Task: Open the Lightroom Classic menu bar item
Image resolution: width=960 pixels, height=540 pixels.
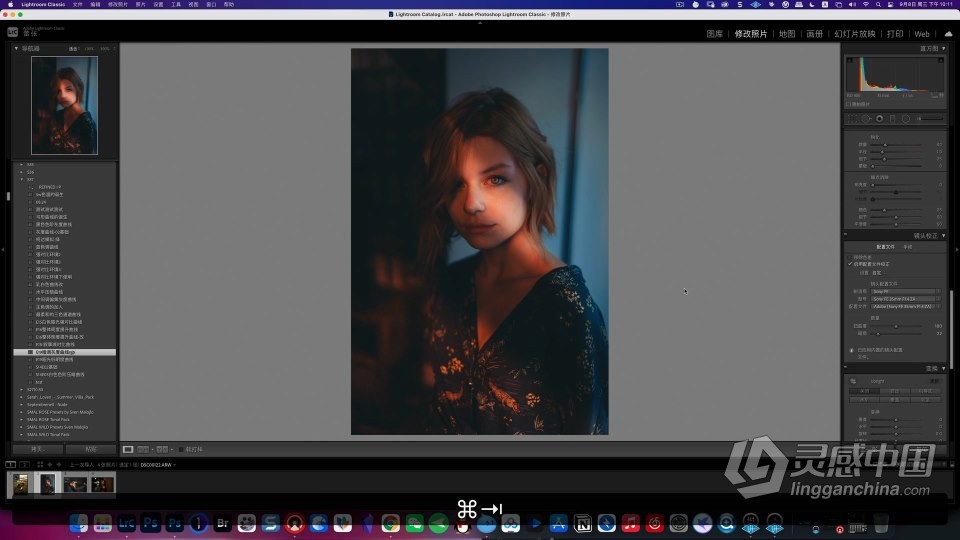Action: pyautogui.click(x=43, y=4)
